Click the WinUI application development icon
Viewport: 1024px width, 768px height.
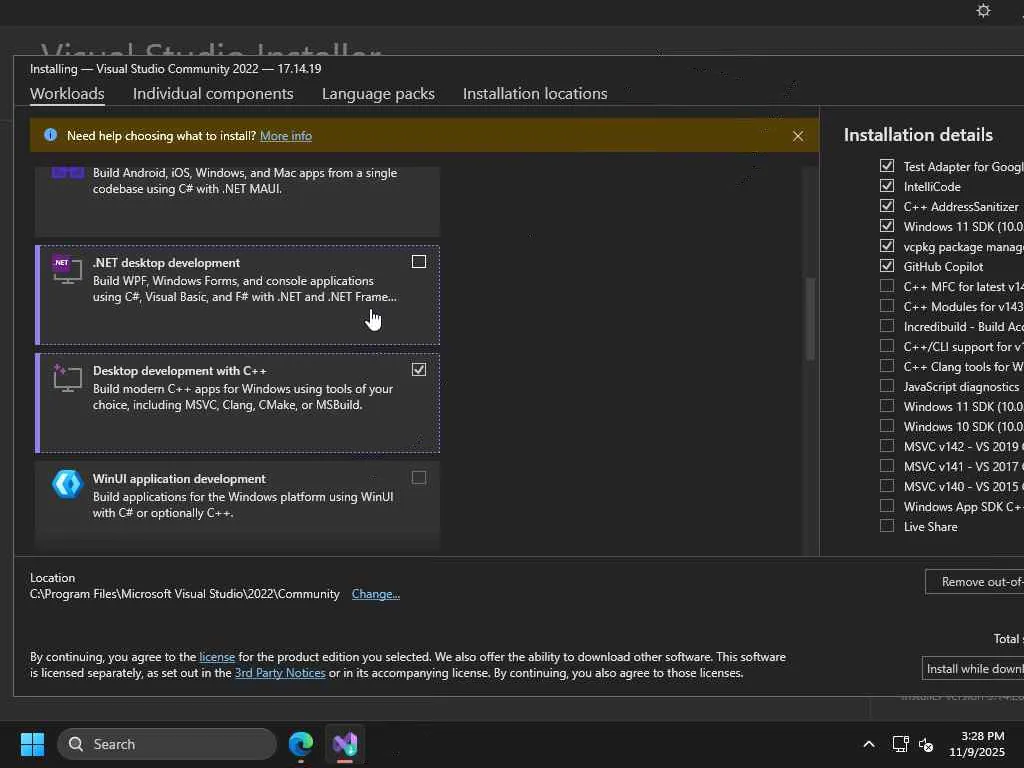coord(67,484)
